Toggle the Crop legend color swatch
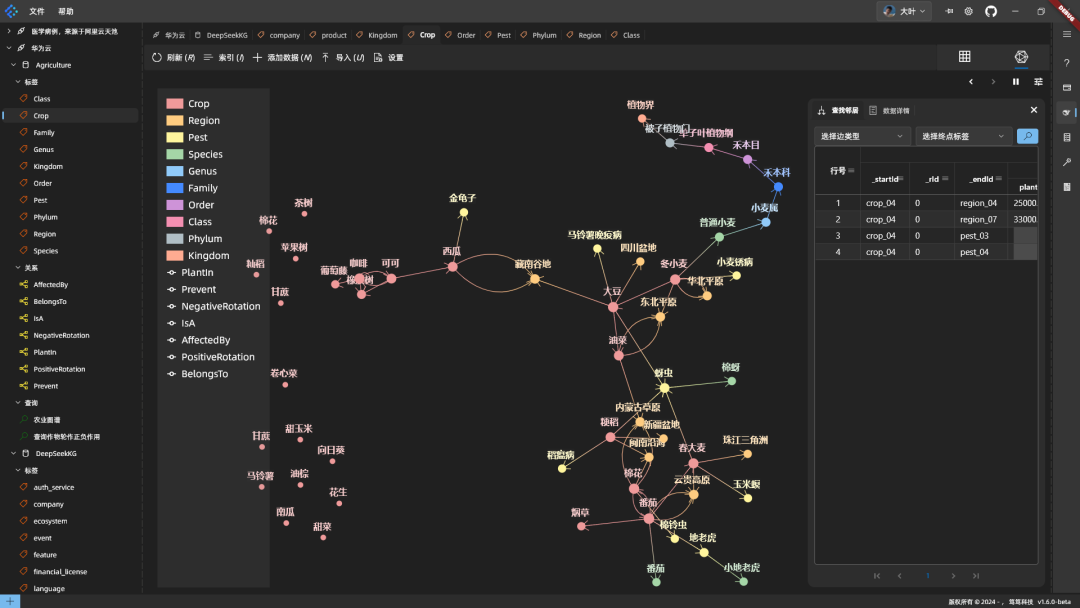This screenshot has height=608, width=1080. [175, 103]
